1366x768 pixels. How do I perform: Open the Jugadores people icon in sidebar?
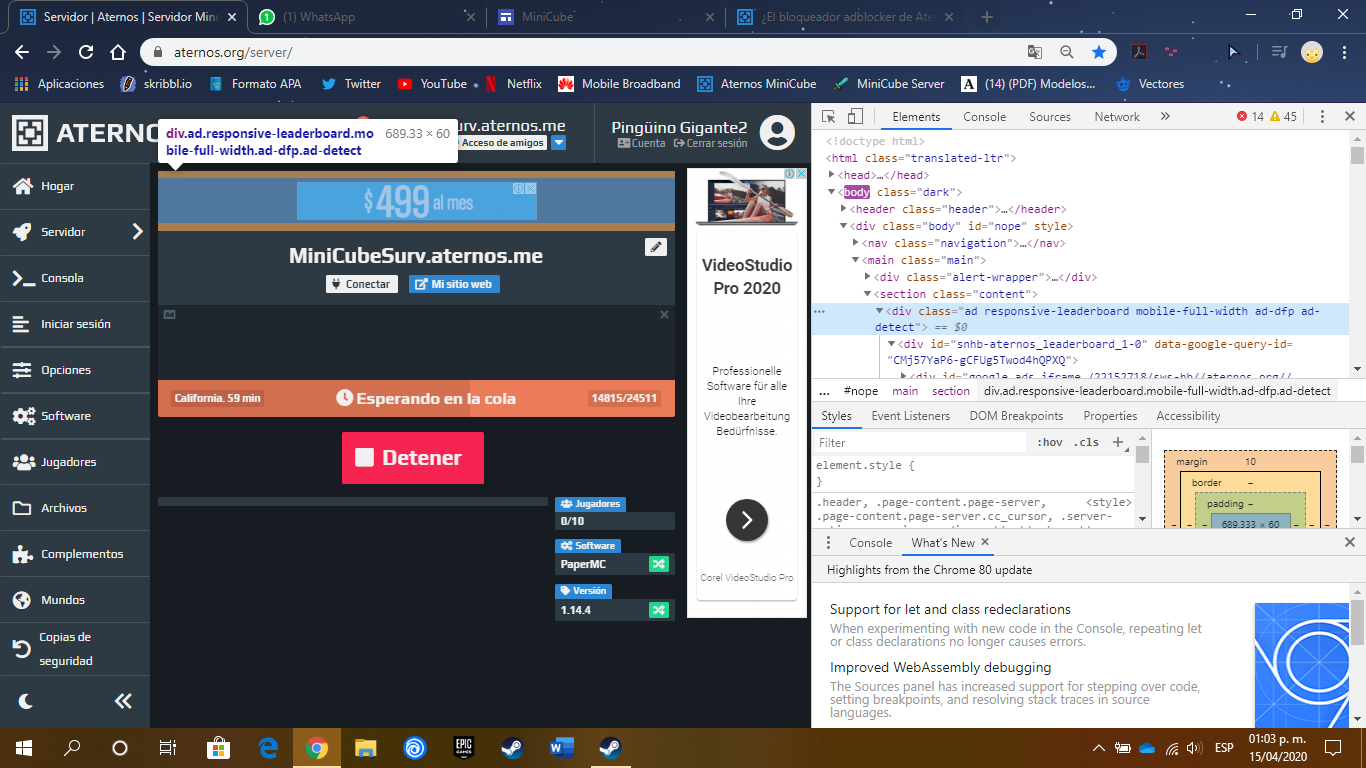pyautogui.click(x=24, y=462)
